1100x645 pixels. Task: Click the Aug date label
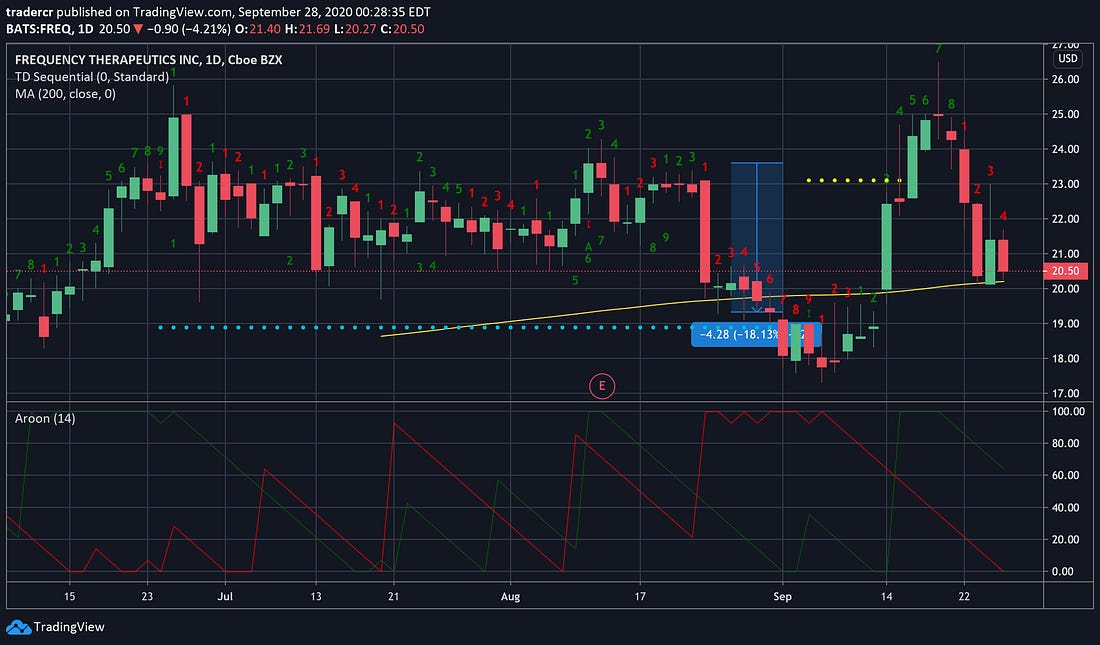pyautogui.click(x=510, y=597)
